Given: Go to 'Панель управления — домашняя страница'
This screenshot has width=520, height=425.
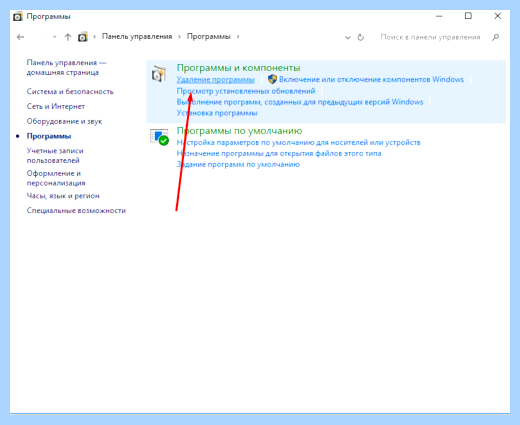Looking at the screenshot, I should 66,67.
